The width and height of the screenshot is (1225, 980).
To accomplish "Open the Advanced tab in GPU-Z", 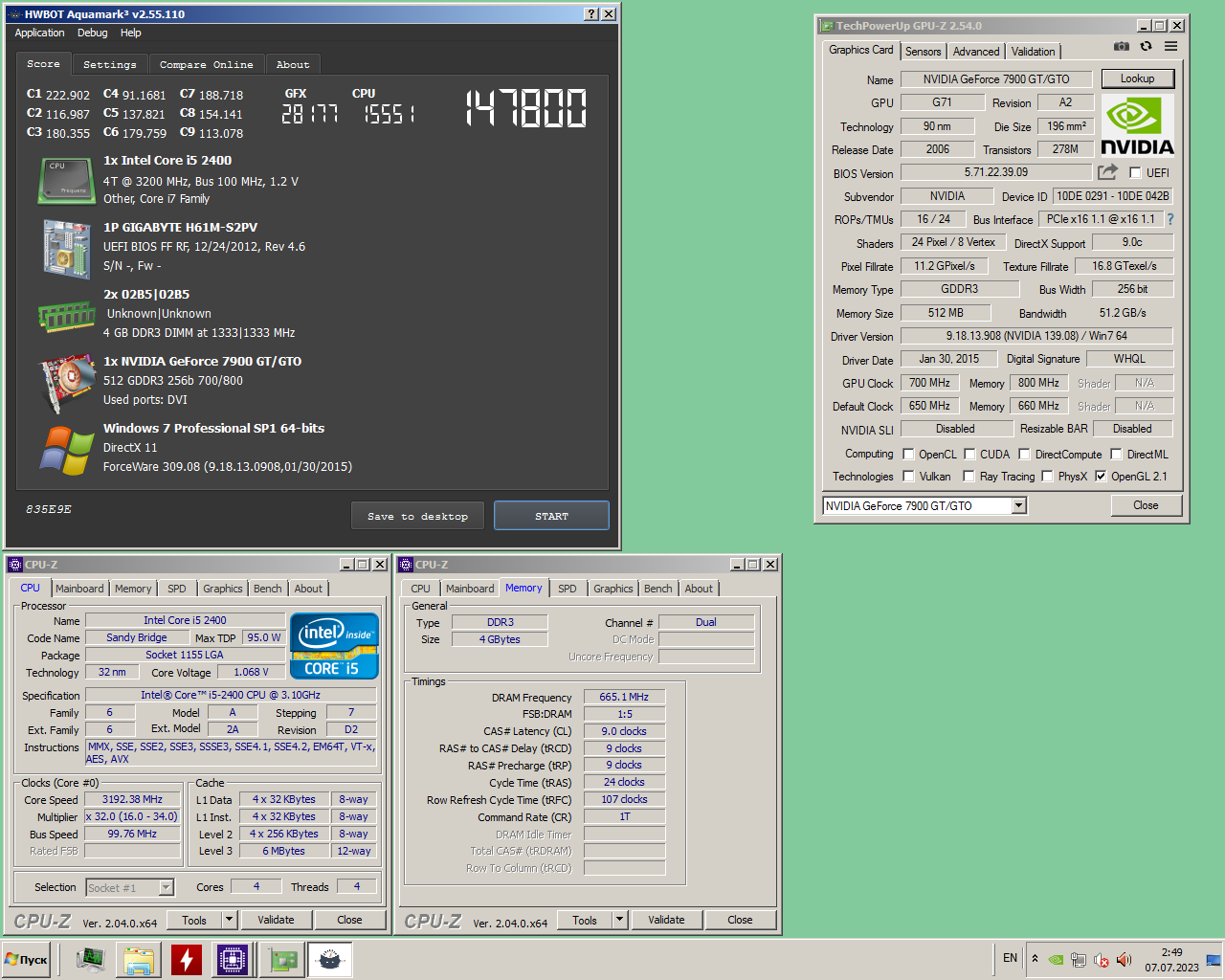I will point(976,52).
